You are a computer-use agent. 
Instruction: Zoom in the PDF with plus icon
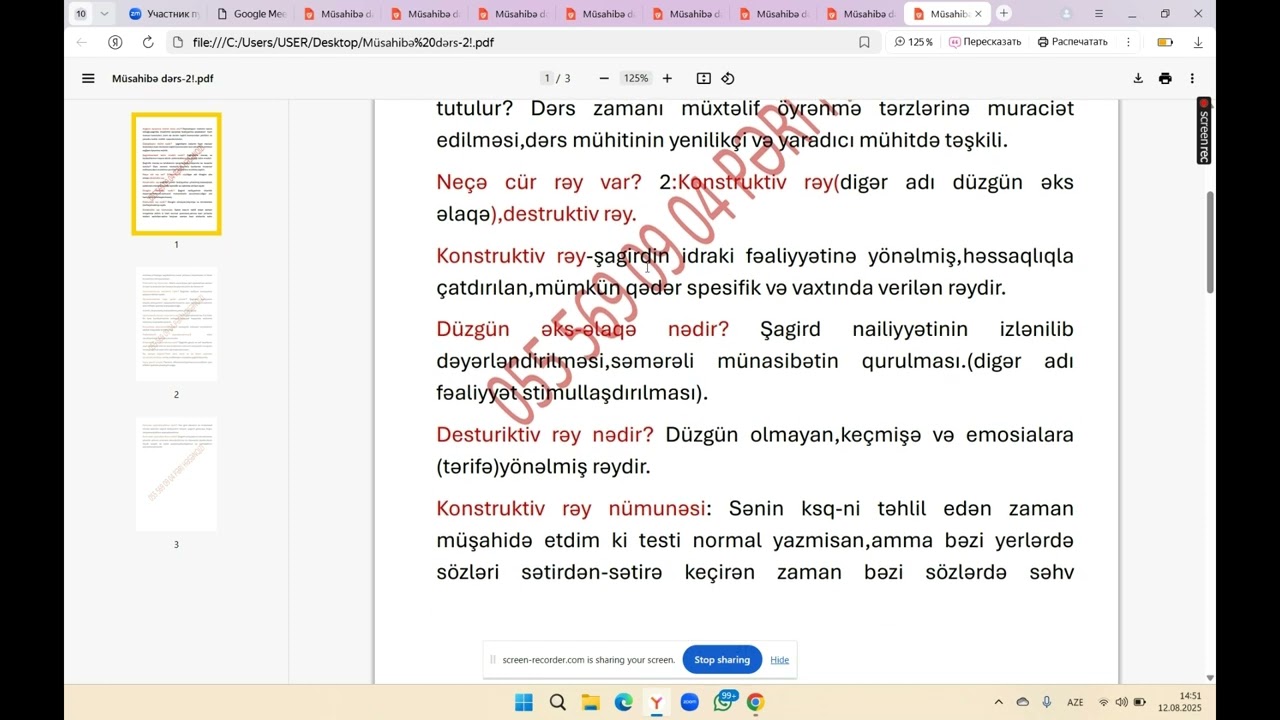tap(667, 78)
